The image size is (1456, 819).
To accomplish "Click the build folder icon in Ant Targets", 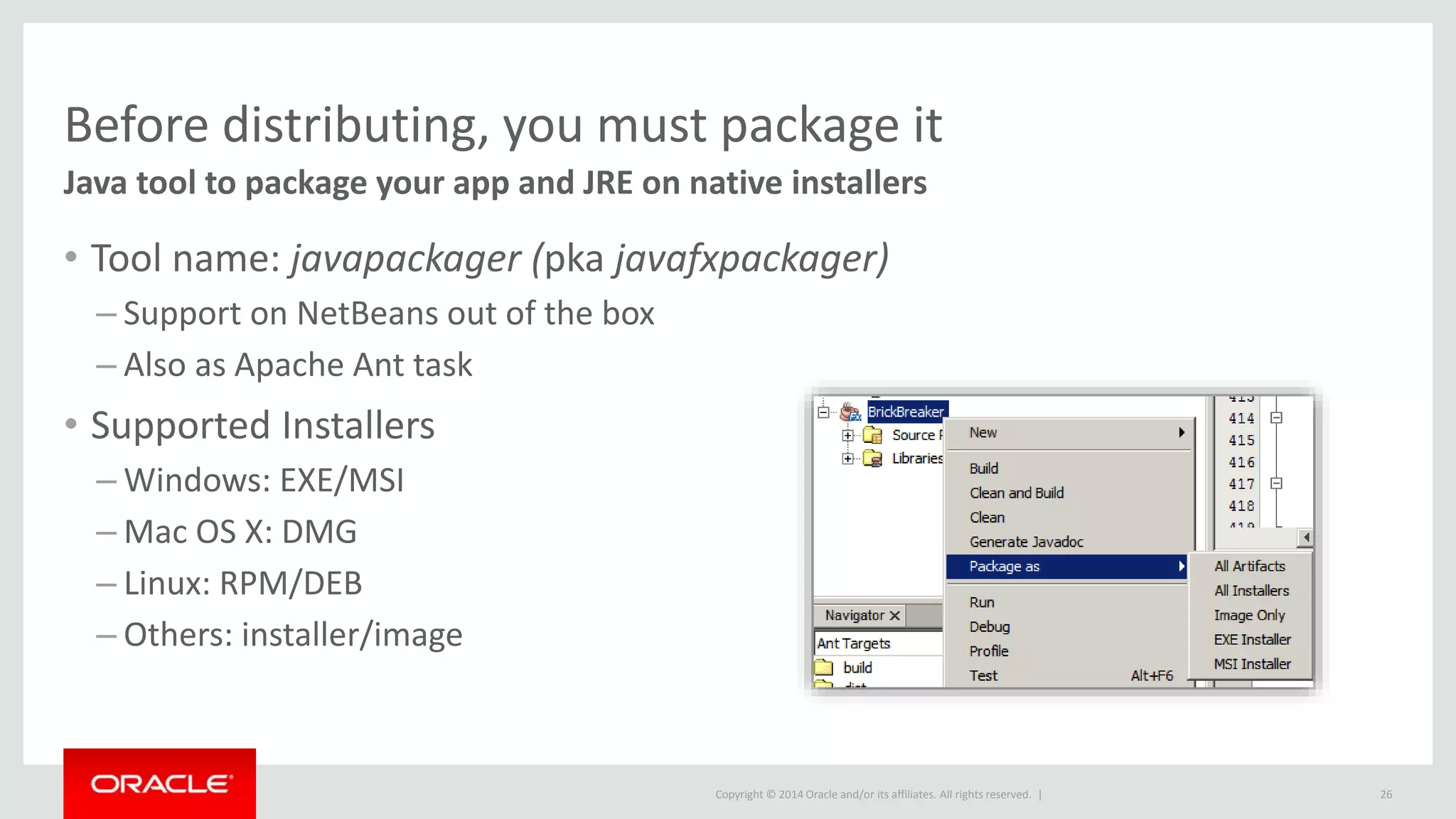I will pos(824,668).
